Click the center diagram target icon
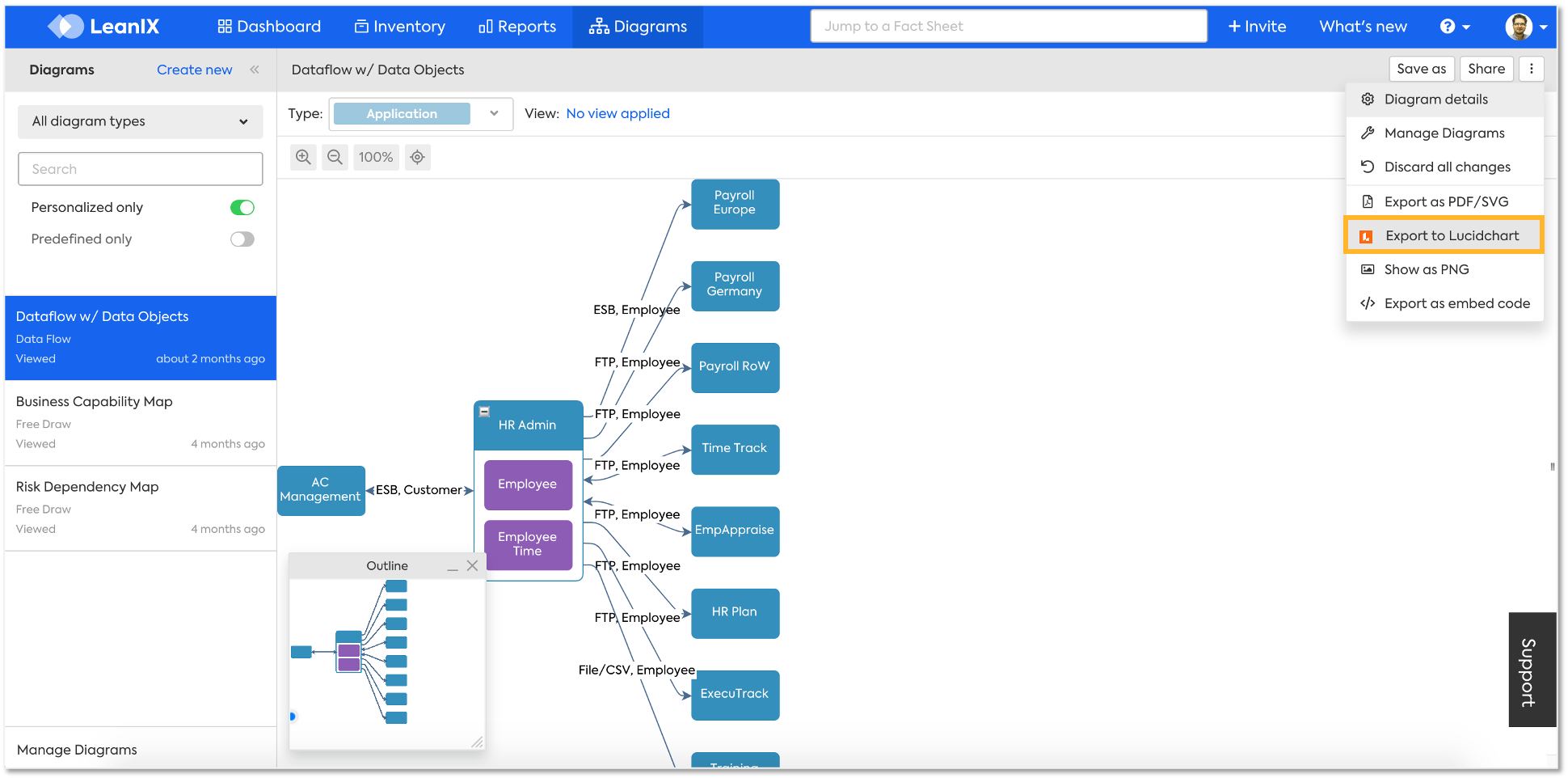The width and height of the screenshot is (1568, 778). (417, 157)
